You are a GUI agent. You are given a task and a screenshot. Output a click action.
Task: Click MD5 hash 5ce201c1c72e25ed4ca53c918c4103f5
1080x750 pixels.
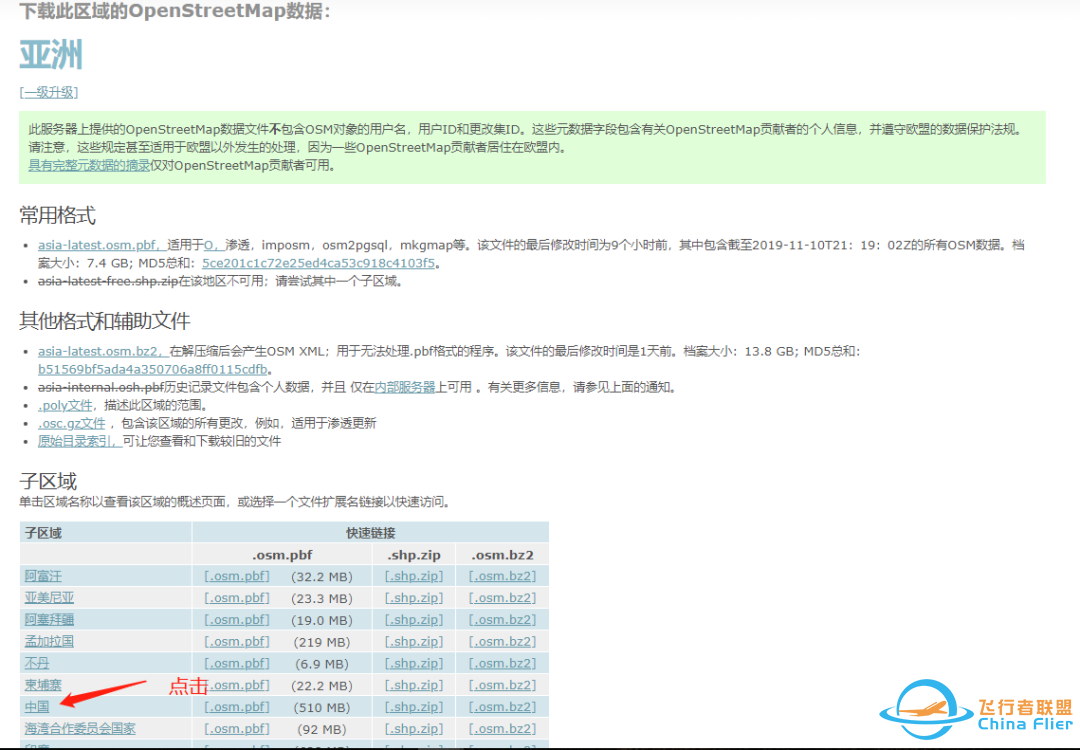tap(318, 263)
